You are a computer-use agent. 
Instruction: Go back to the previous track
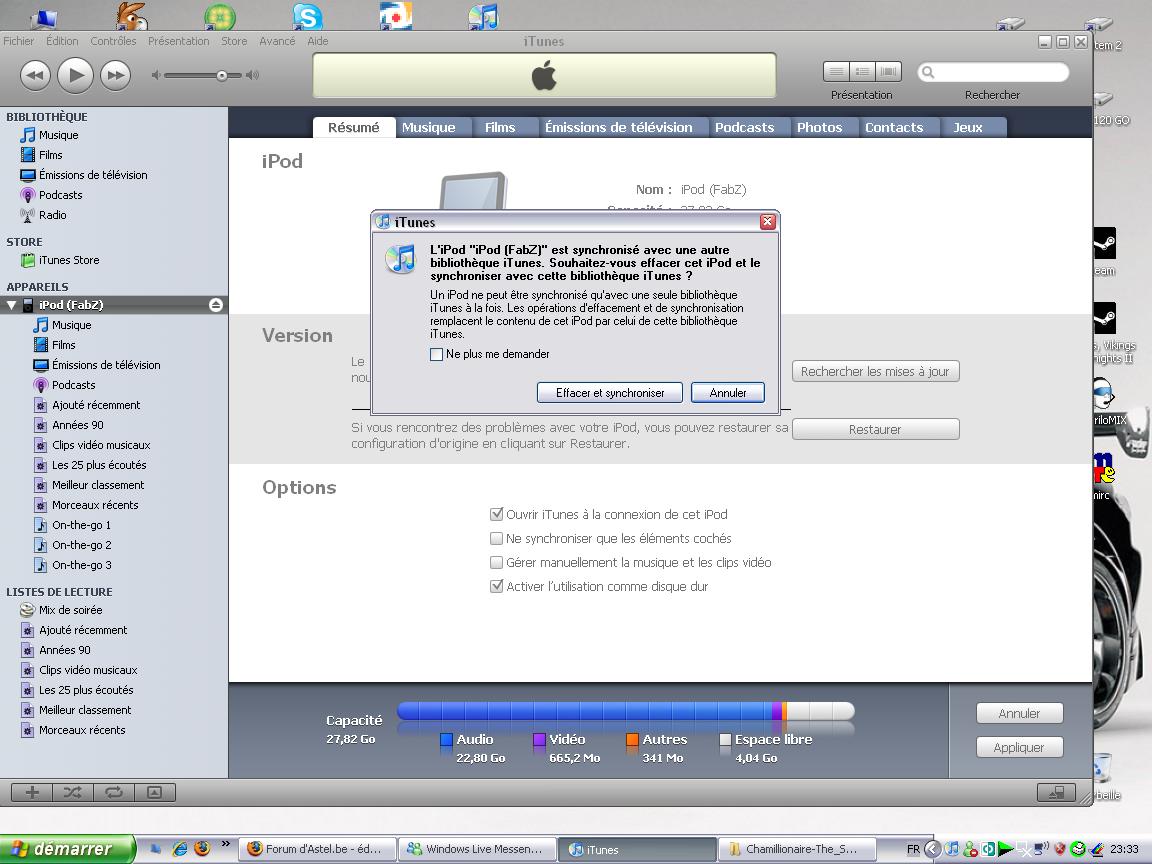point(35,75)
